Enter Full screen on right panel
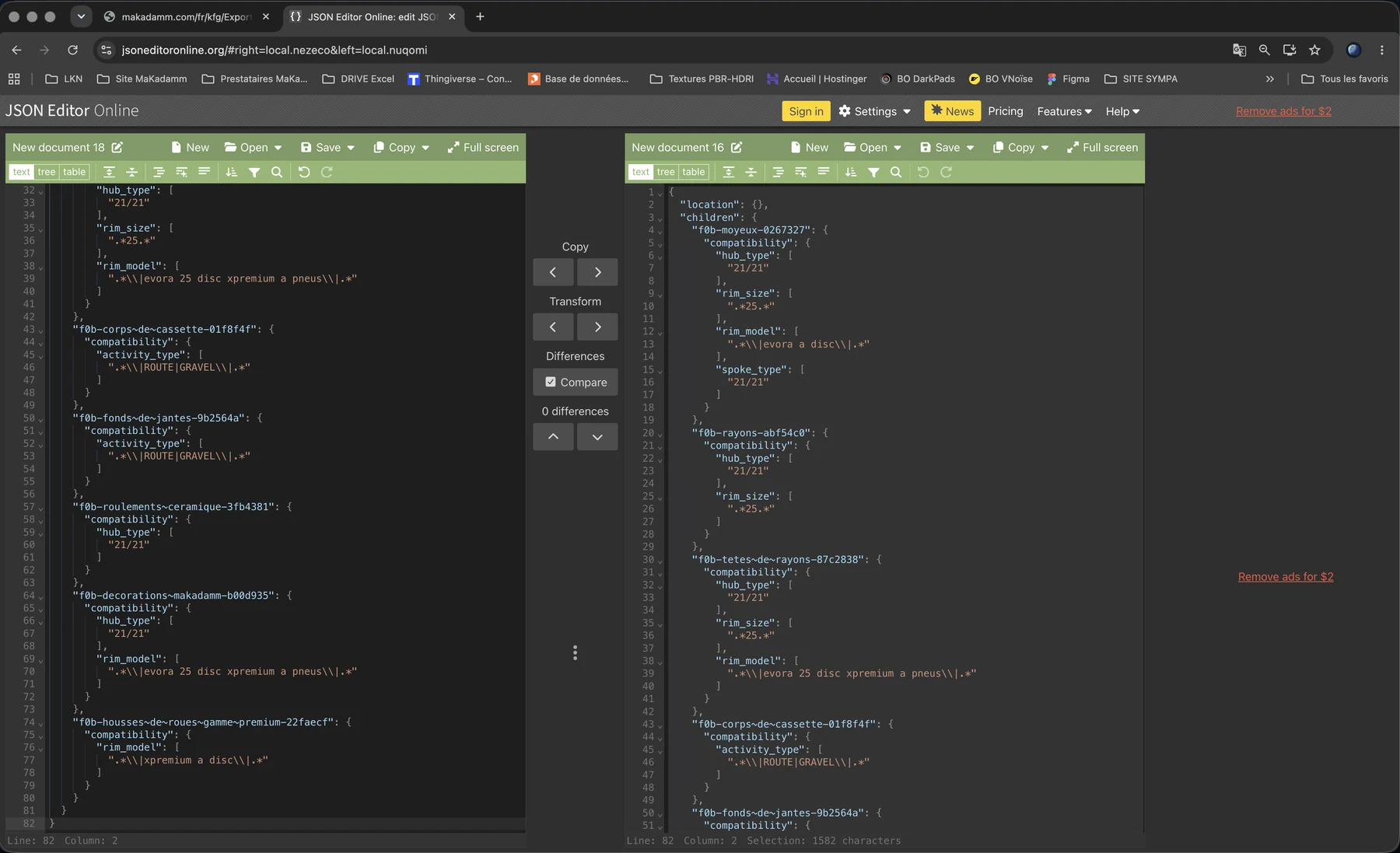The image size is (1400, 853). point(1102,148)
